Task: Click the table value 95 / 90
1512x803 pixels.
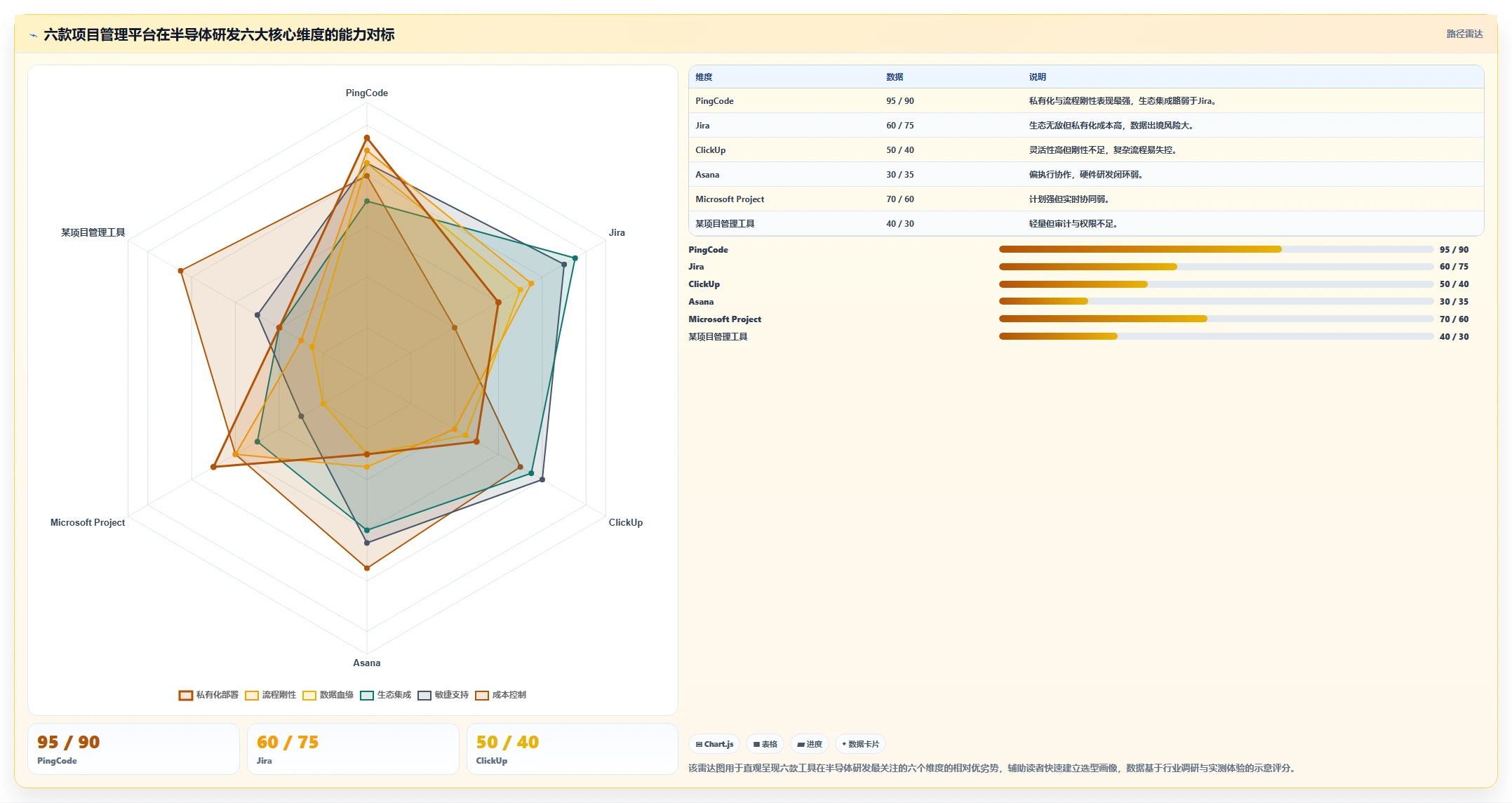Action: [x=900, y=101]
